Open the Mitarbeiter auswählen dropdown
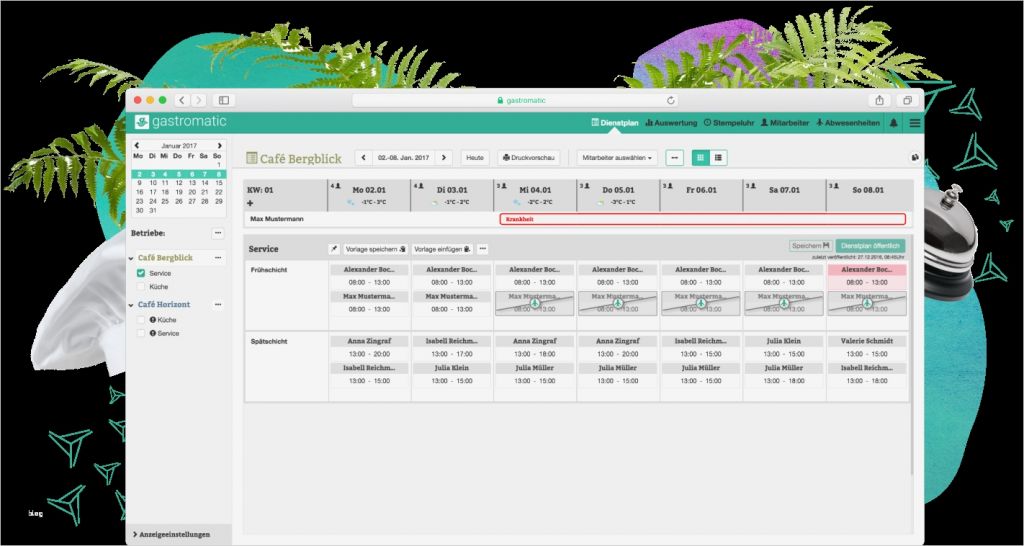Image resolution: width=1024 pixels, height=546 pixels. point(617,157)
